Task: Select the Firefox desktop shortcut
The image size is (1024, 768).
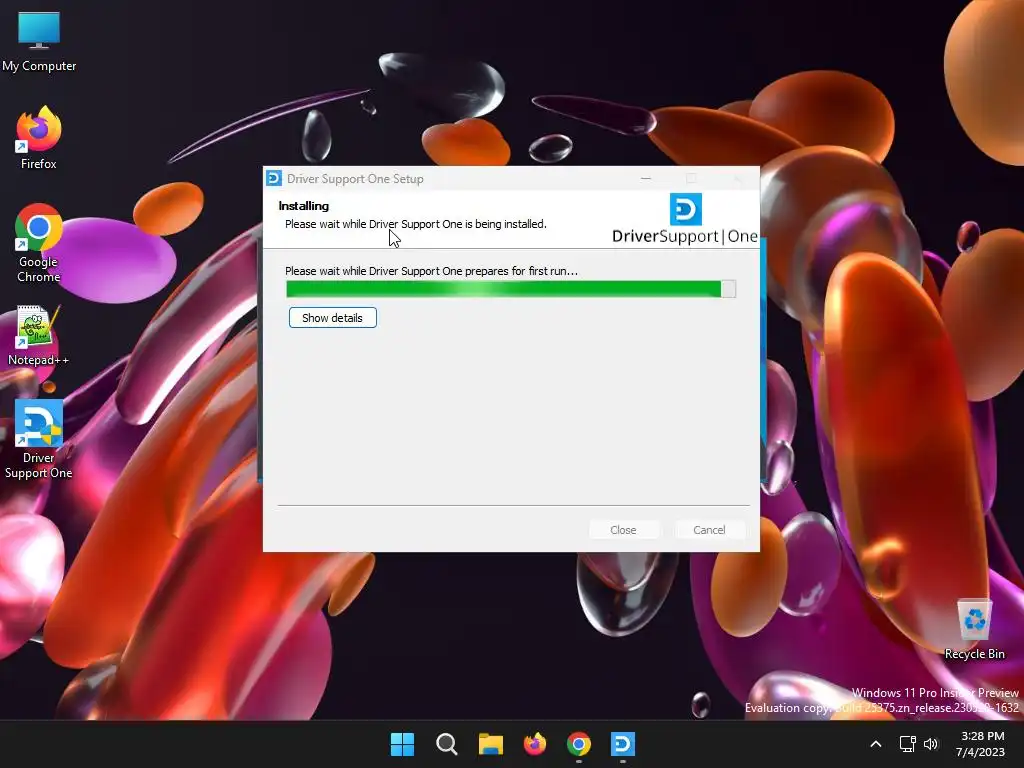Action: (39, 138)
